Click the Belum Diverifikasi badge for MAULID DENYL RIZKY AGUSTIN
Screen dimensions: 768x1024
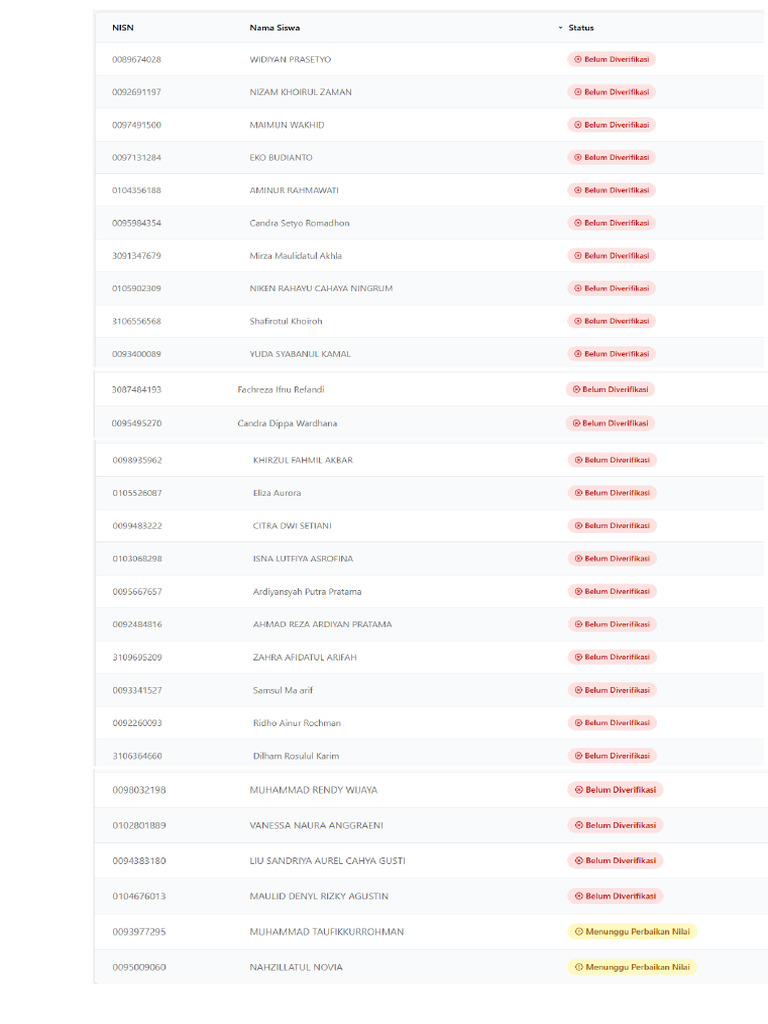tap(615, 897)
